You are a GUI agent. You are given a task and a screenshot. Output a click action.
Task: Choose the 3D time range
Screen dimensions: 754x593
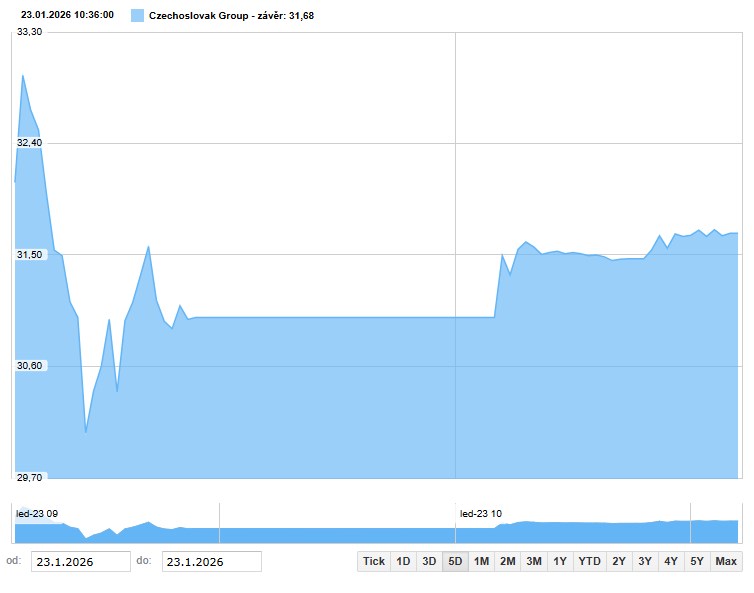429,561
